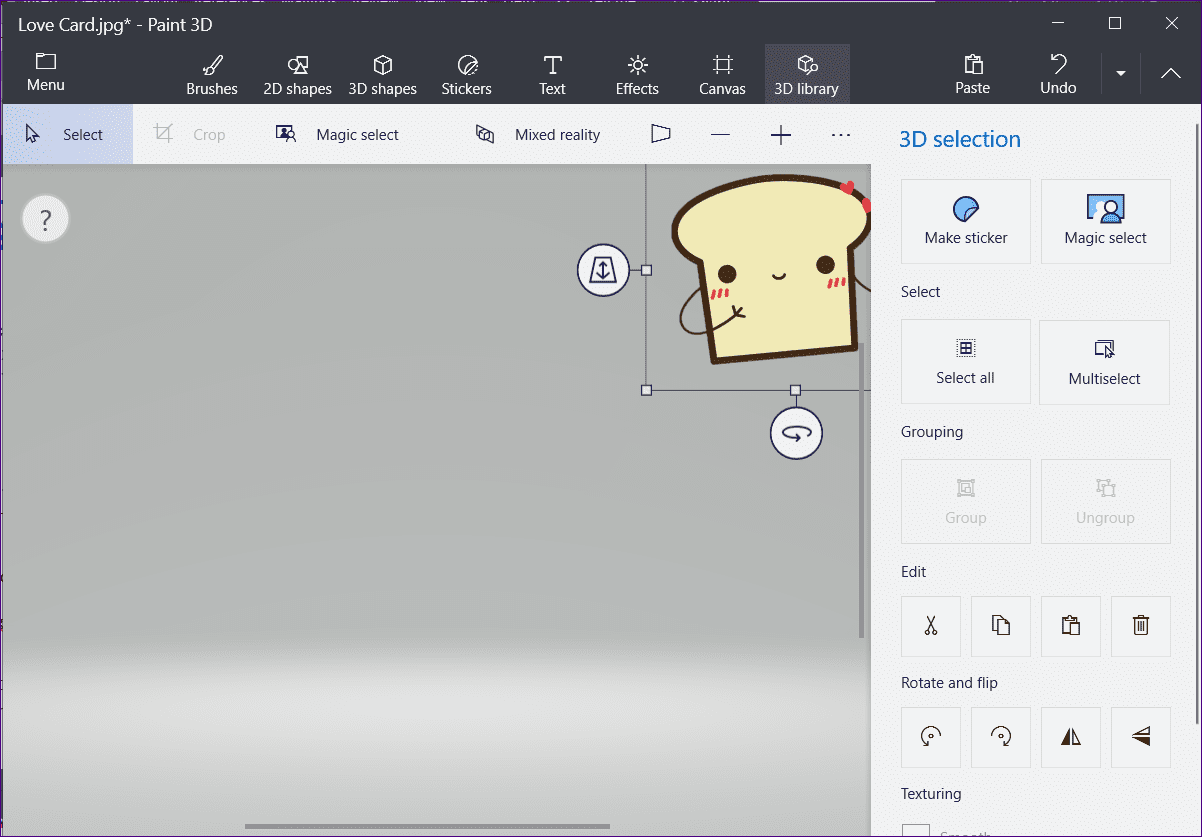
Task: Select the Brushes tool
Action: (212, 75)
